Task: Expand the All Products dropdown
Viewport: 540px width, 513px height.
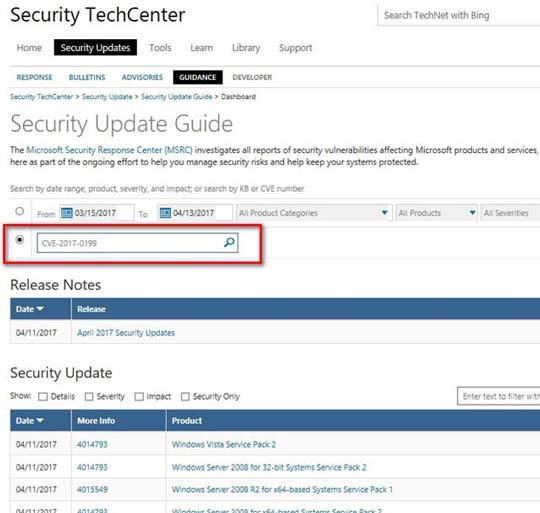Action: tap(436, 213)
